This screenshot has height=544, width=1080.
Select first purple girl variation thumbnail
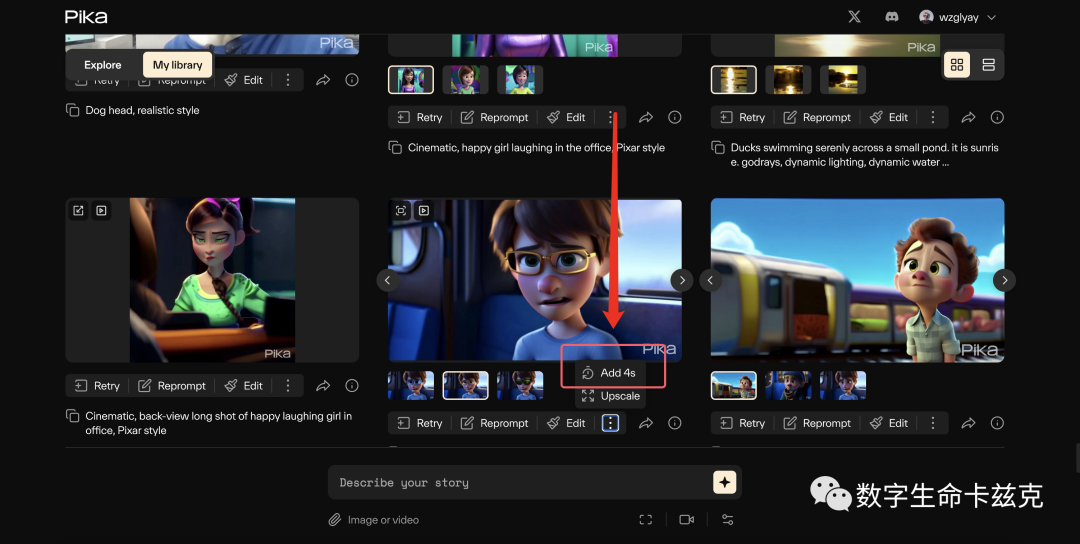(411, 80)
